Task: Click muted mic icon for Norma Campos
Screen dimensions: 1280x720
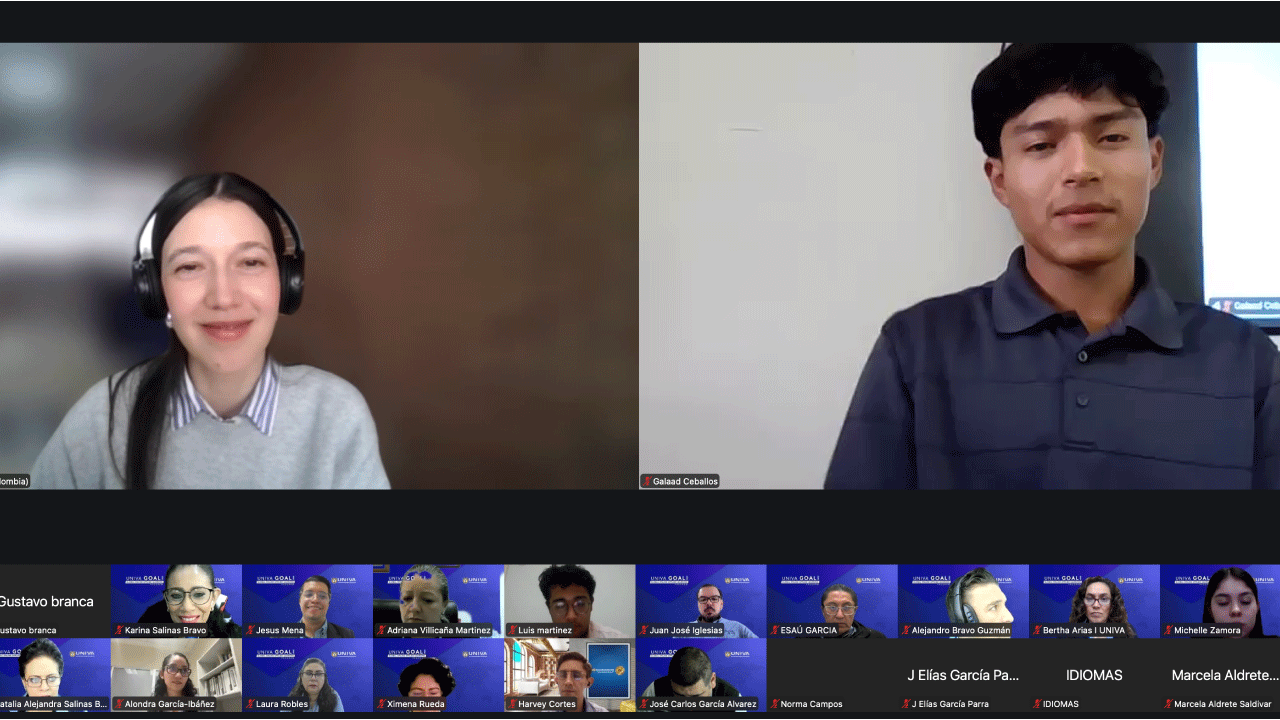Action: click(x=774, y=704)
